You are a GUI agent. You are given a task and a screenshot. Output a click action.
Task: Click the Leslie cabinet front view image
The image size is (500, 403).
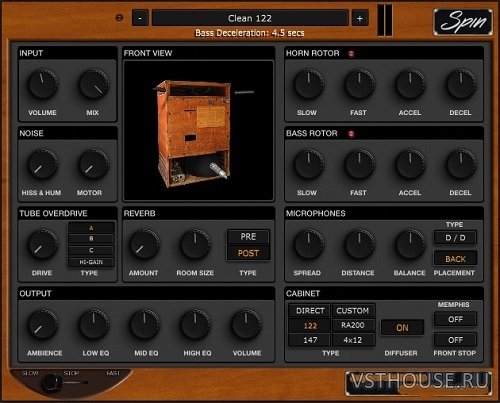(198, 131)
